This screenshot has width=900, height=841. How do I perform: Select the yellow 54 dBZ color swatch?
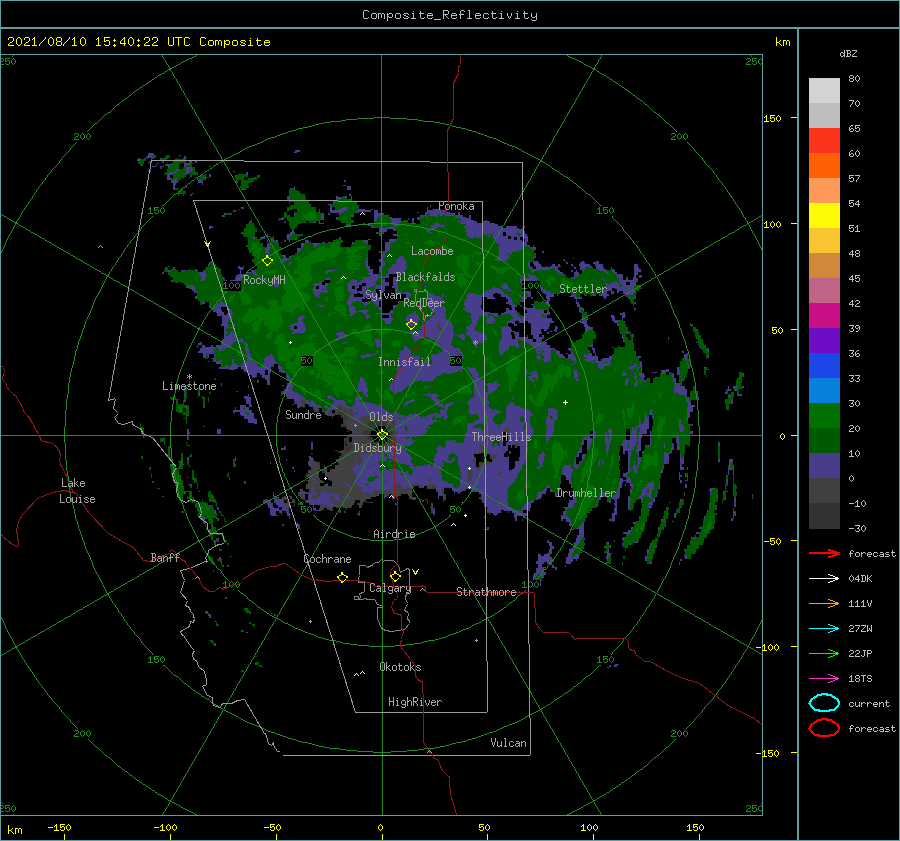(x=824, y=215)
